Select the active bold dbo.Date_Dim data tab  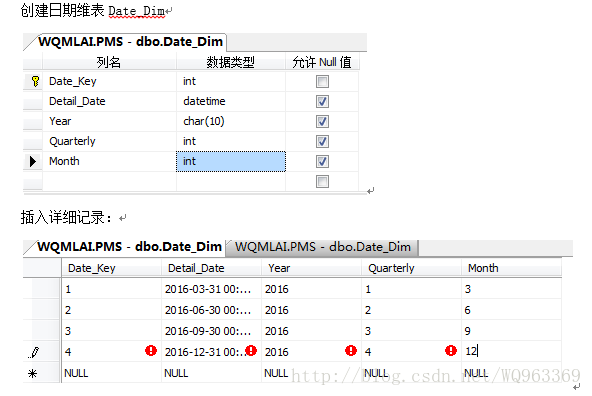click(130, 247)
